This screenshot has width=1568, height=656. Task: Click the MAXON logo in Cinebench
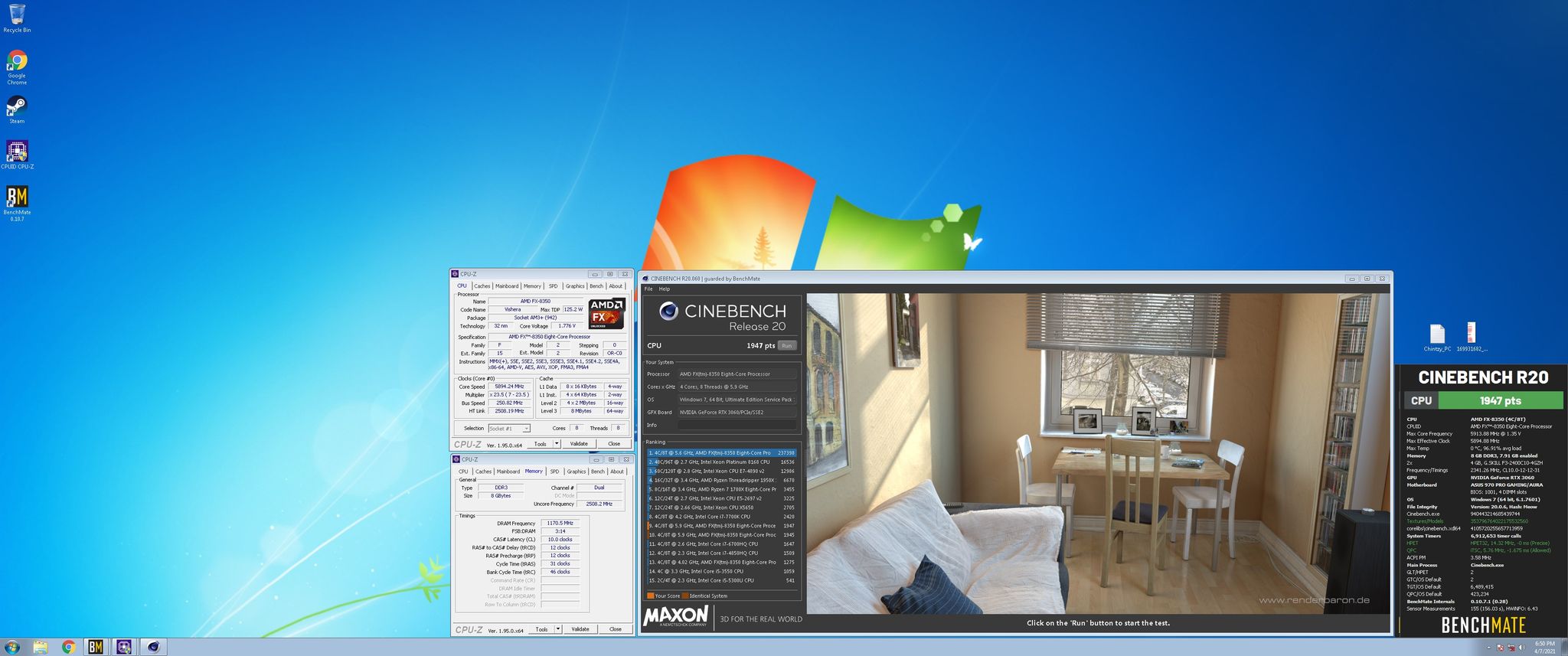[x=675, y=616]
